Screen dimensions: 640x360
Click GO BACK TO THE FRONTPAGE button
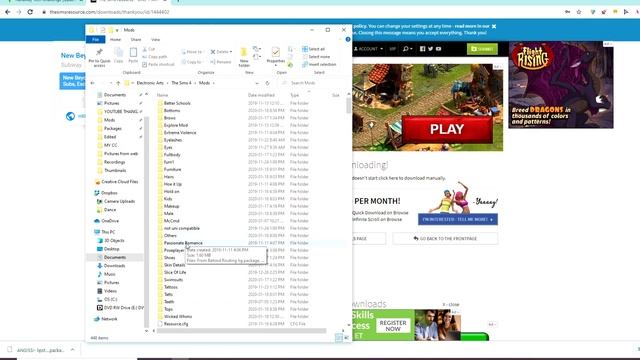[x=445, y=238]
